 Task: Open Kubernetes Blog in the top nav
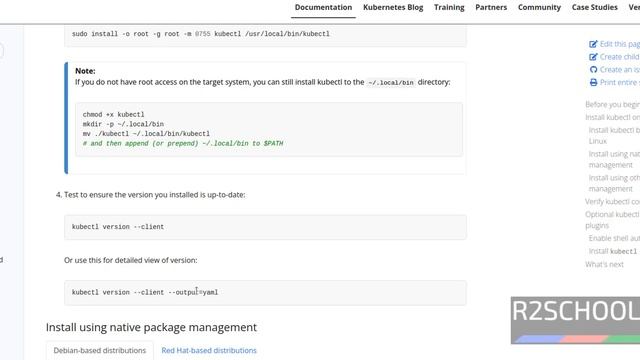[393, 7]
